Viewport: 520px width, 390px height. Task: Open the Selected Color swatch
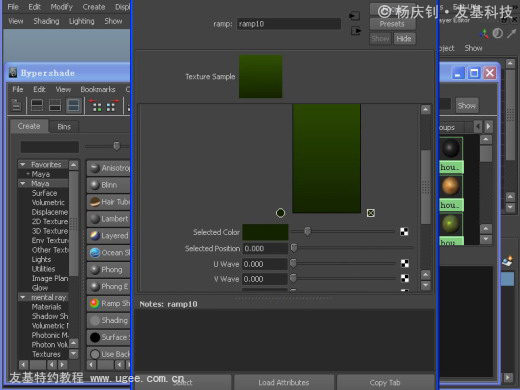tap(265, 232)
